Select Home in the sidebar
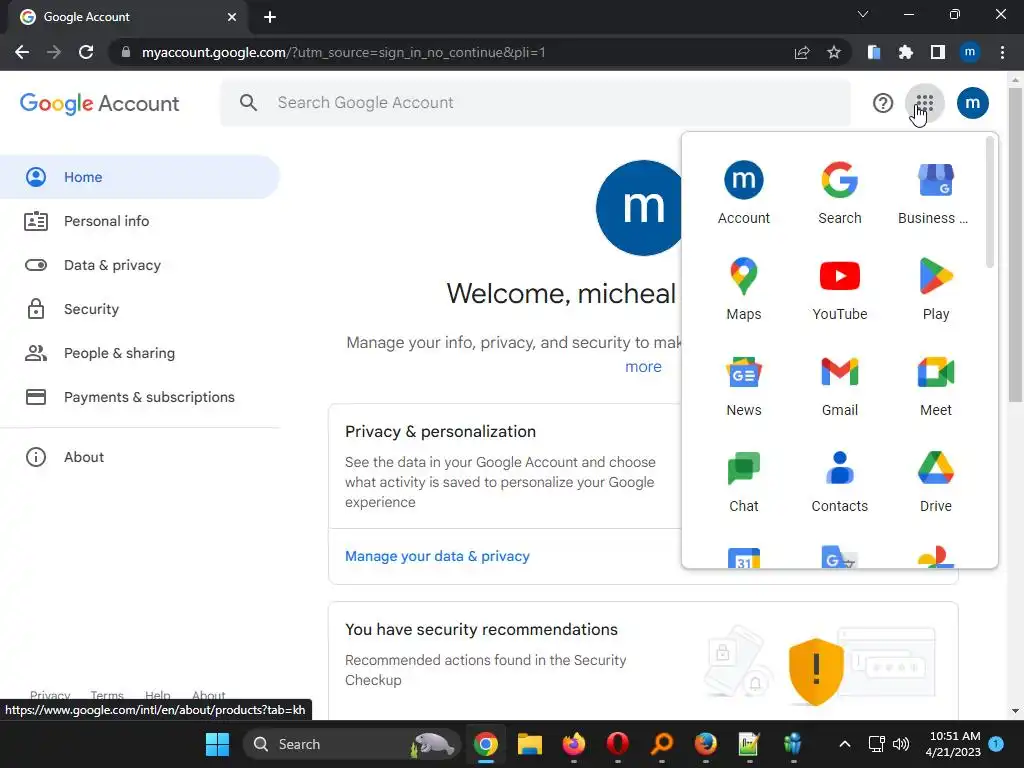The image size is (1024, 768). click(140, 177)
